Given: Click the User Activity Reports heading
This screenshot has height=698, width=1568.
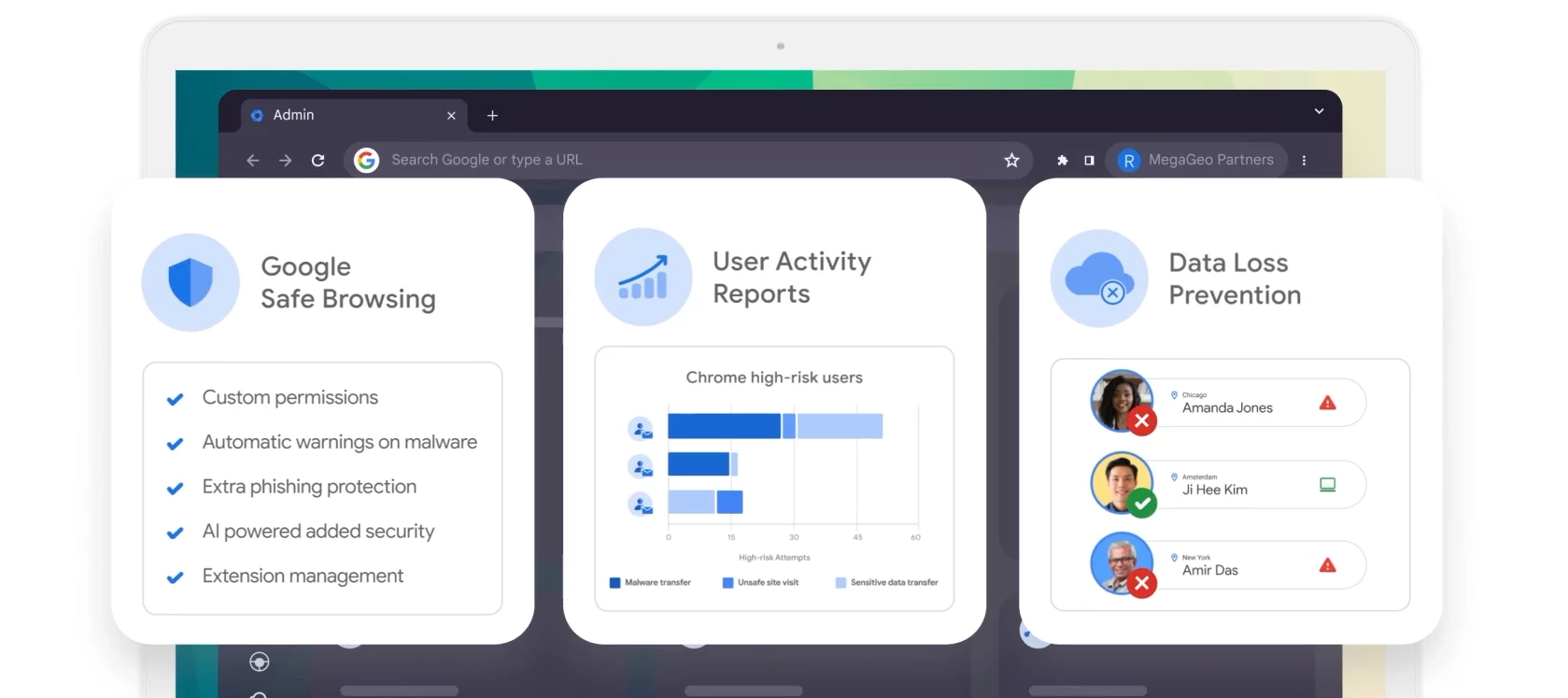Looking at the screenshot, I should click(x=792, y=278).
